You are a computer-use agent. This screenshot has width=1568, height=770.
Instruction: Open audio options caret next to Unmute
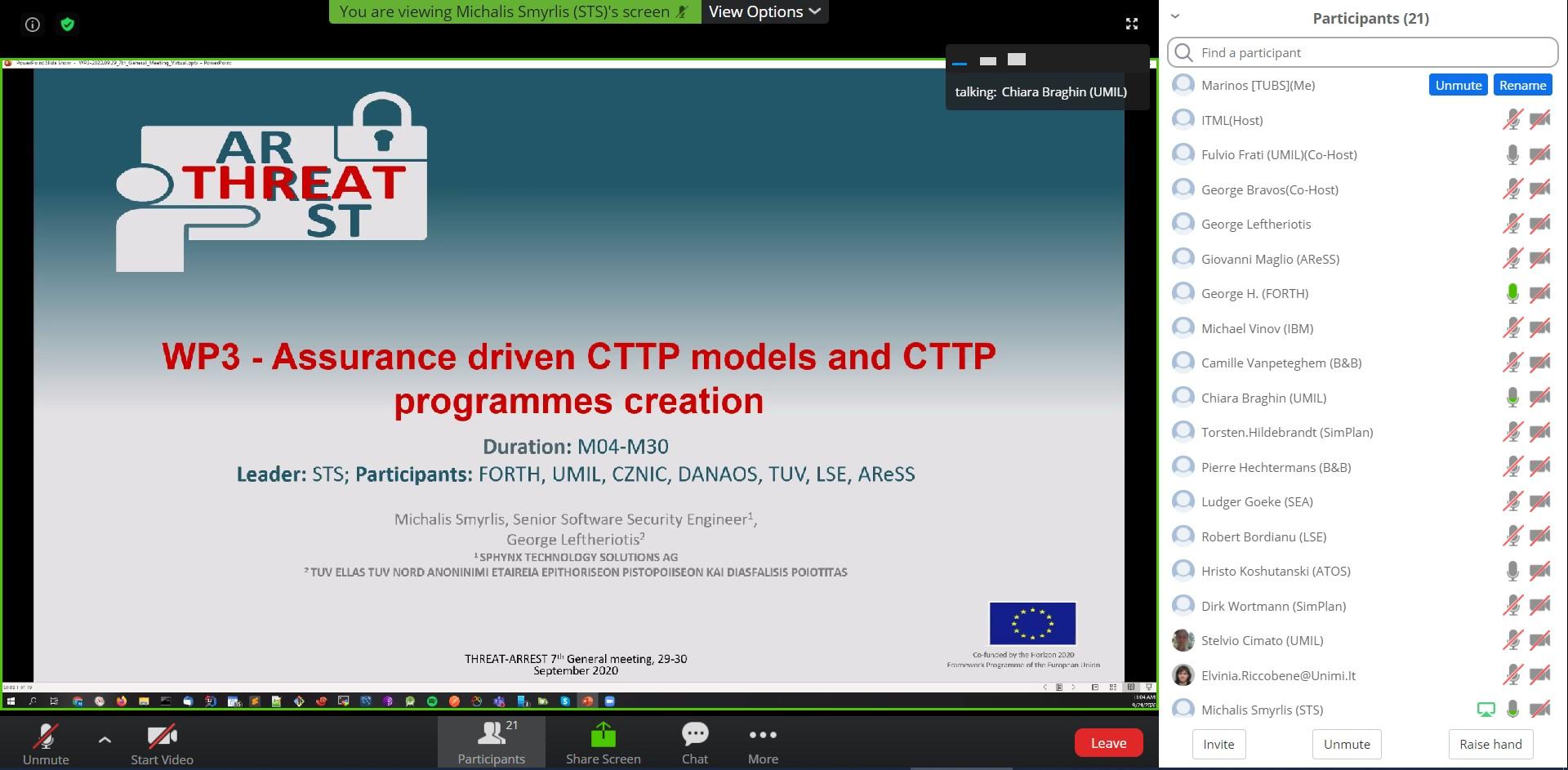click(105, 740)
